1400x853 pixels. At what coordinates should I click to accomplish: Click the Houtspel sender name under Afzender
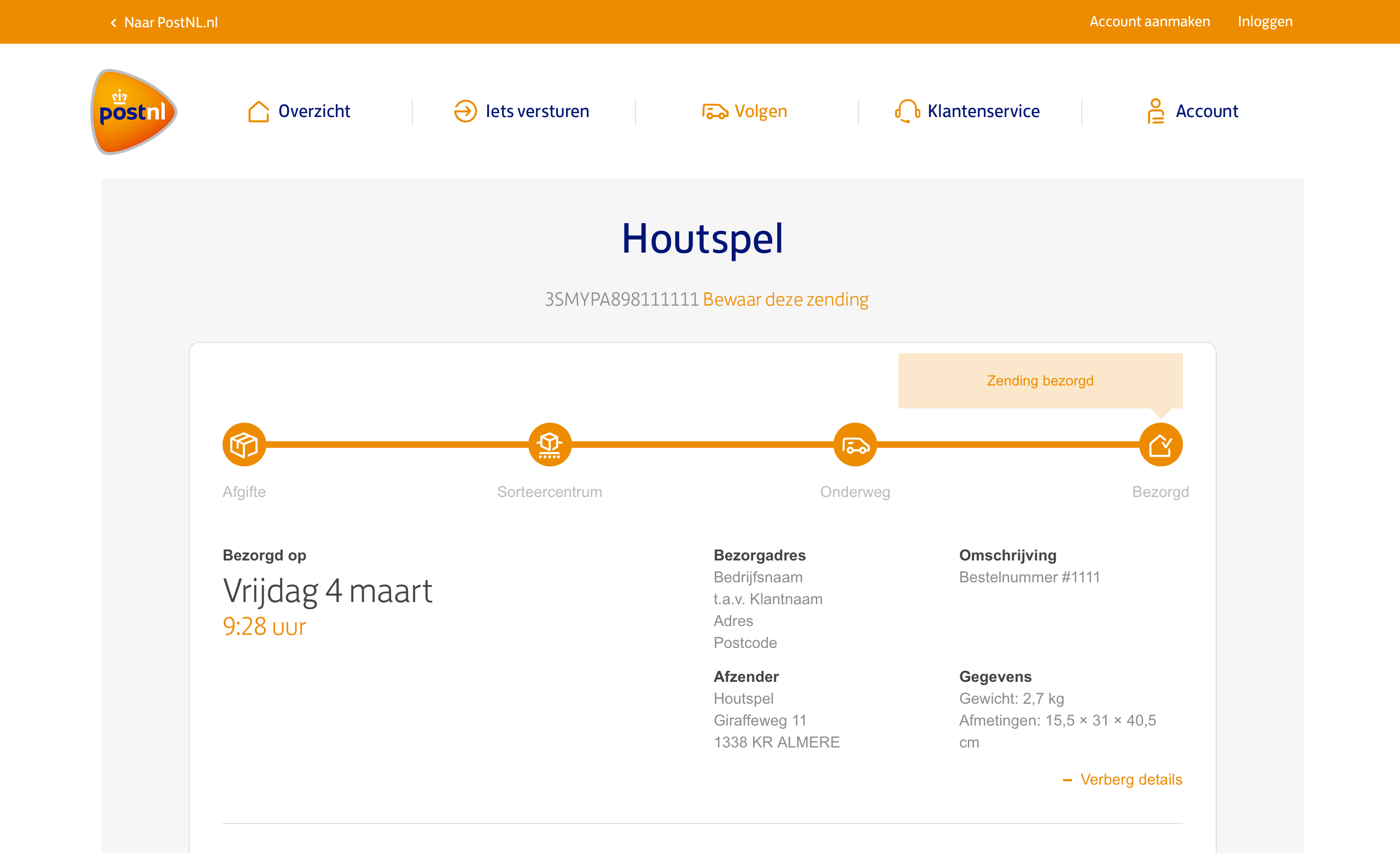[744, 698]
